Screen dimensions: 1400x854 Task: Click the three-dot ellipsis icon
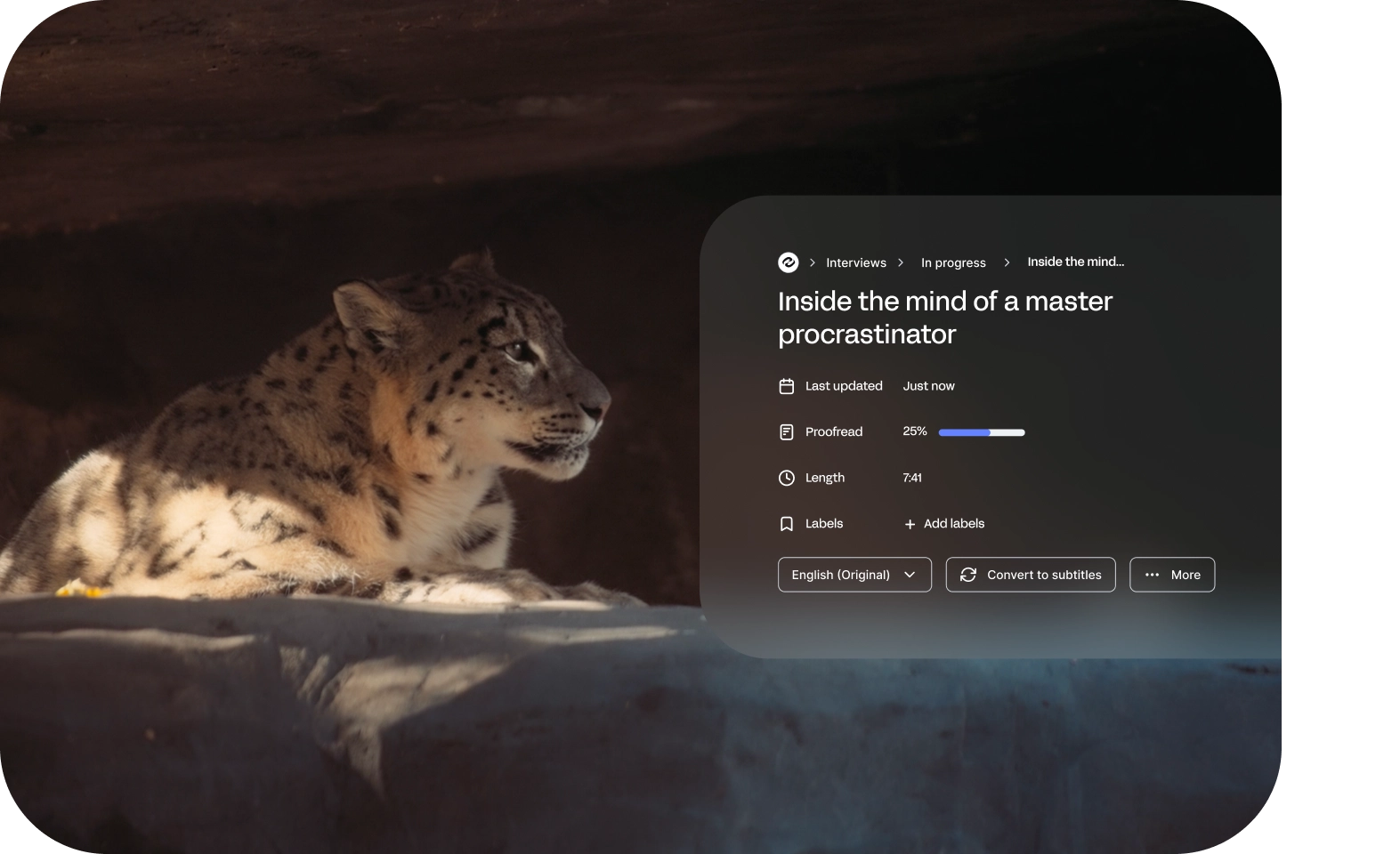(1152, 576)
